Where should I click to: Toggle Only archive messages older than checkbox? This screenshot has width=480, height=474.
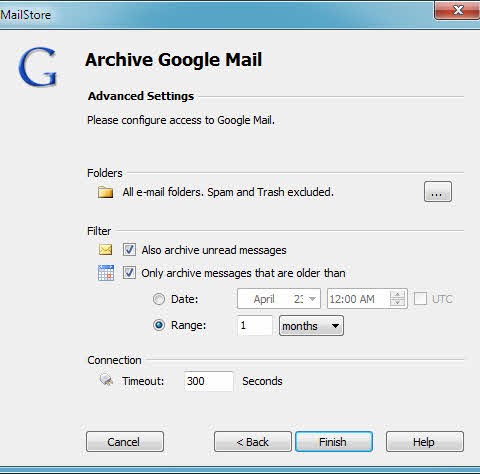(129, 273)
